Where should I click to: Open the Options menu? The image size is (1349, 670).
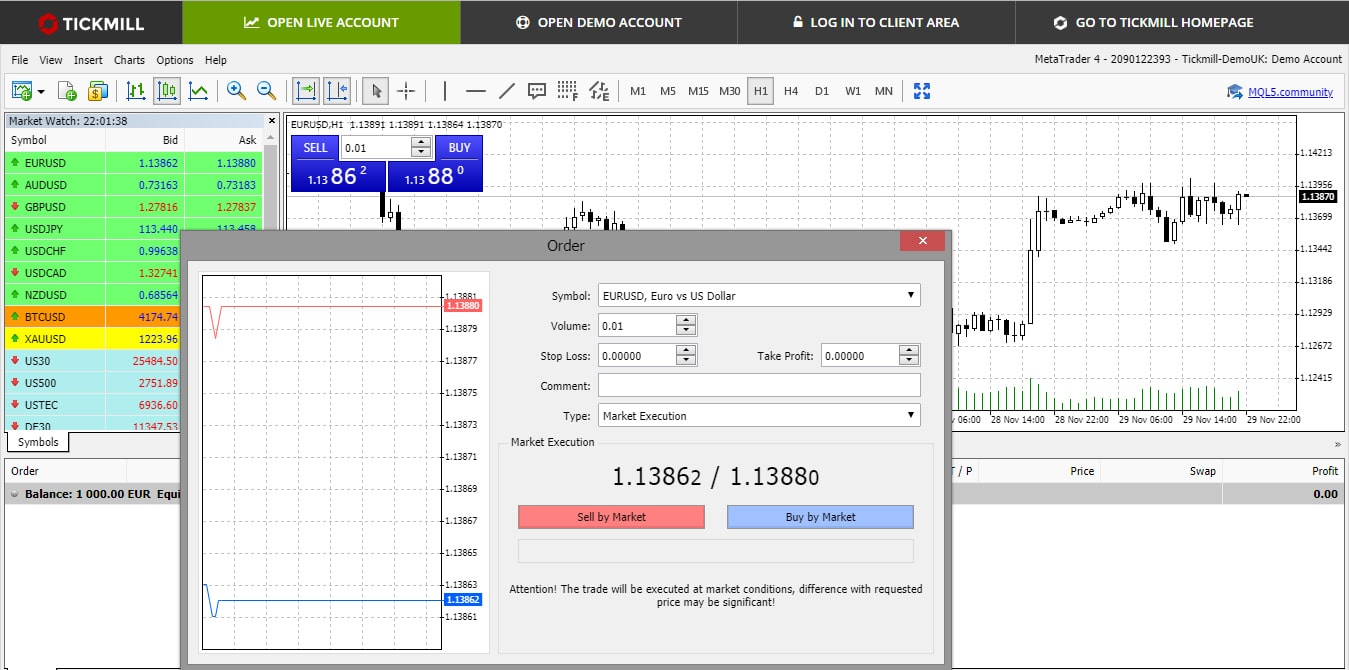175,60
